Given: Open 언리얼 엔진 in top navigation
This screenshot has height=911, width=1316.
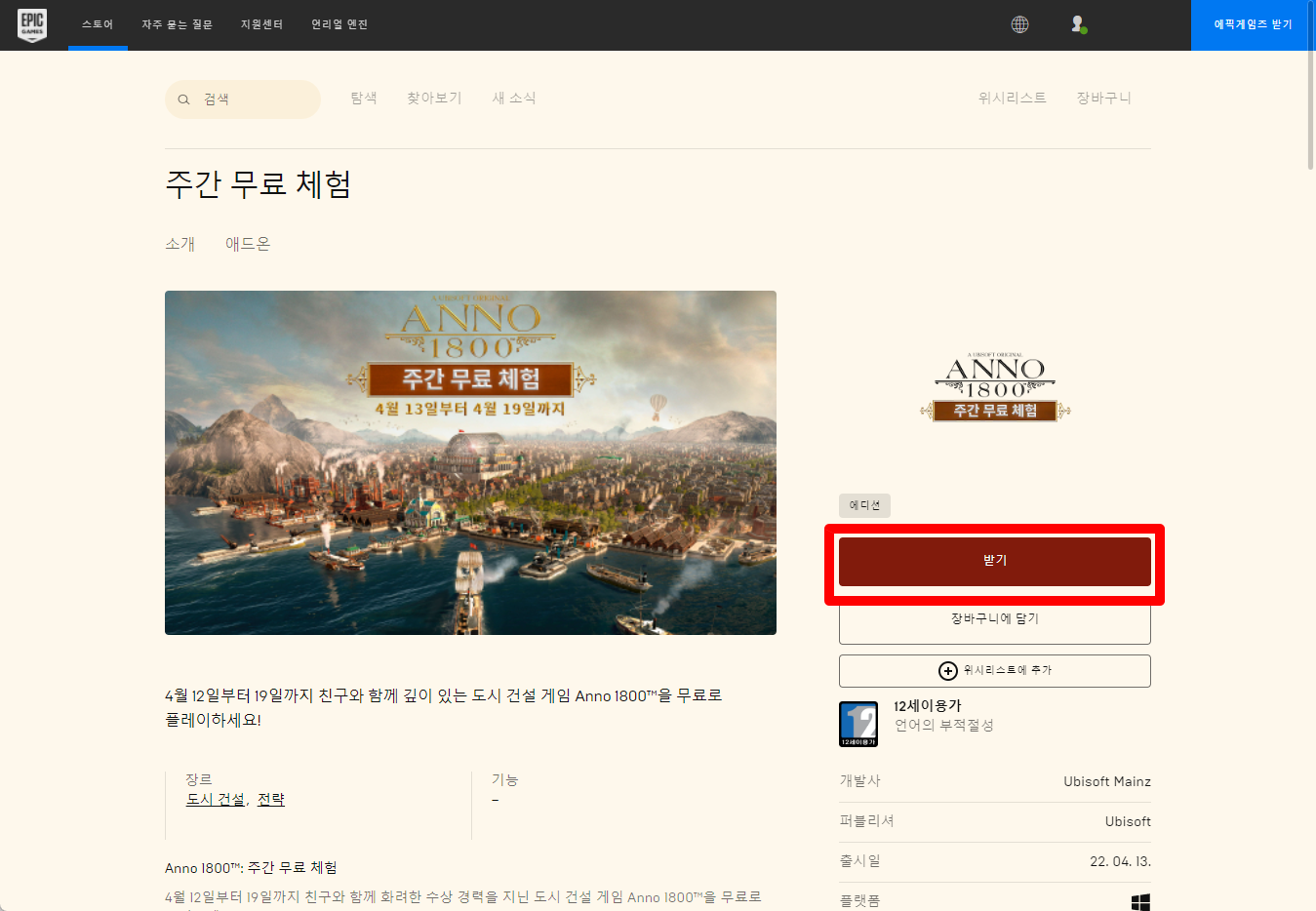Looking at the screenshot, I should tap(339, 24).
